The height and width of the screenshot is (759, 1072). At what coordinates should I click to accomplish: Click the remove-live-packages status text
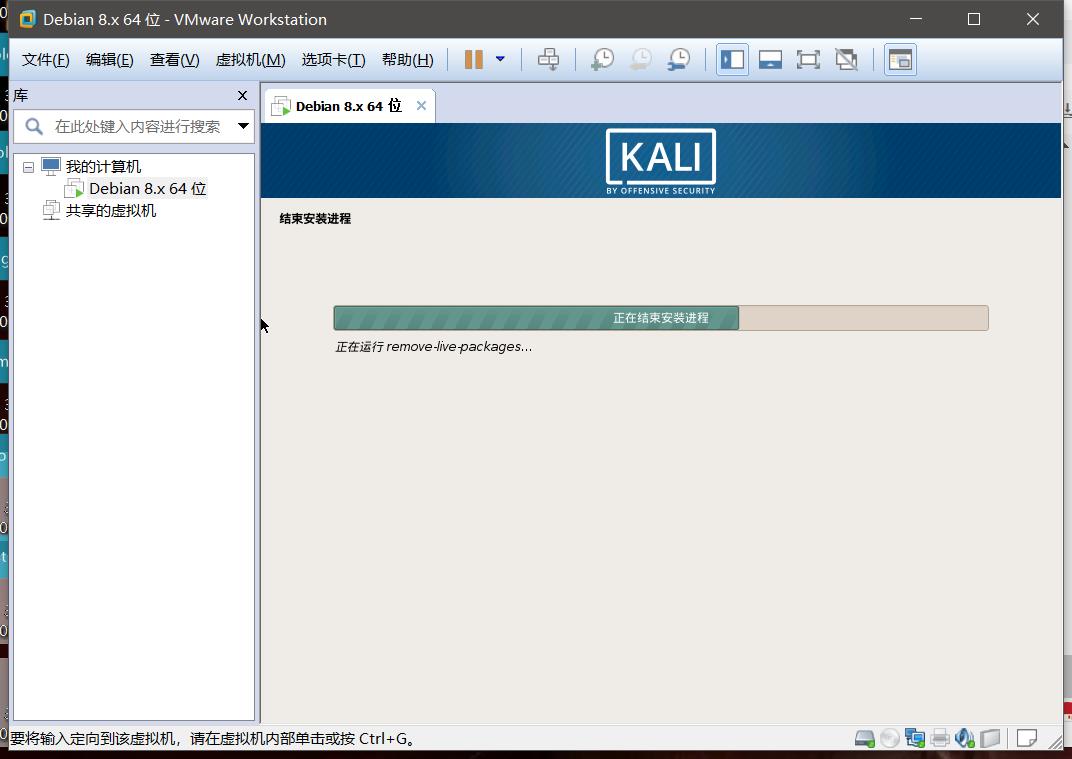(x=433, y=347)
